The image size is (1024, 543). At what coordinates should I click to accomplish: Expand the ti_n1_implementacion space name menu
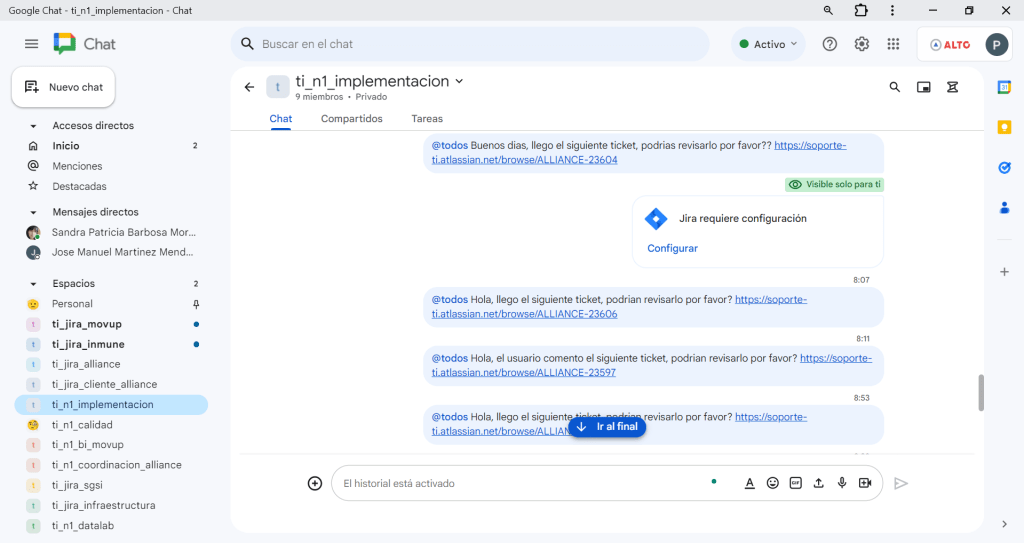[459, 81]
